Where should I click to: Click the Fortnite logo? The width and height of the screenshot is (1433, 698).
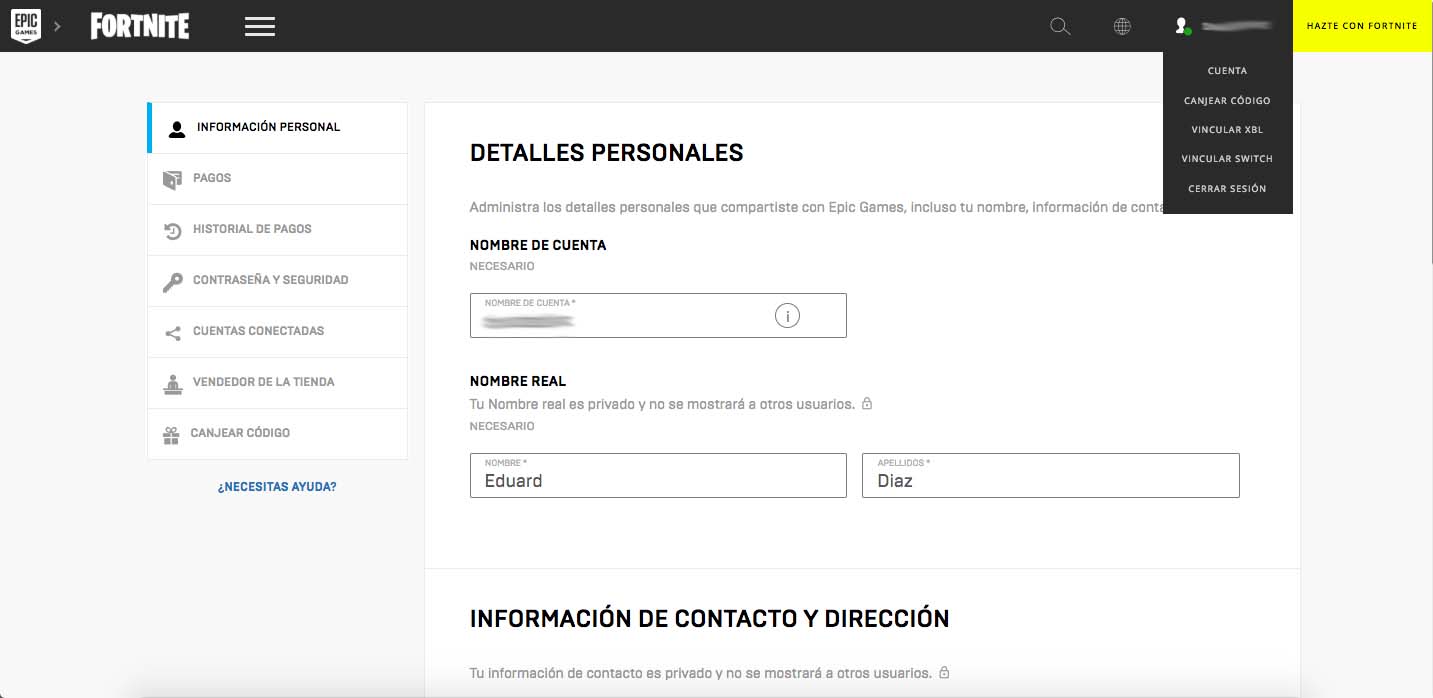[140, 26]
